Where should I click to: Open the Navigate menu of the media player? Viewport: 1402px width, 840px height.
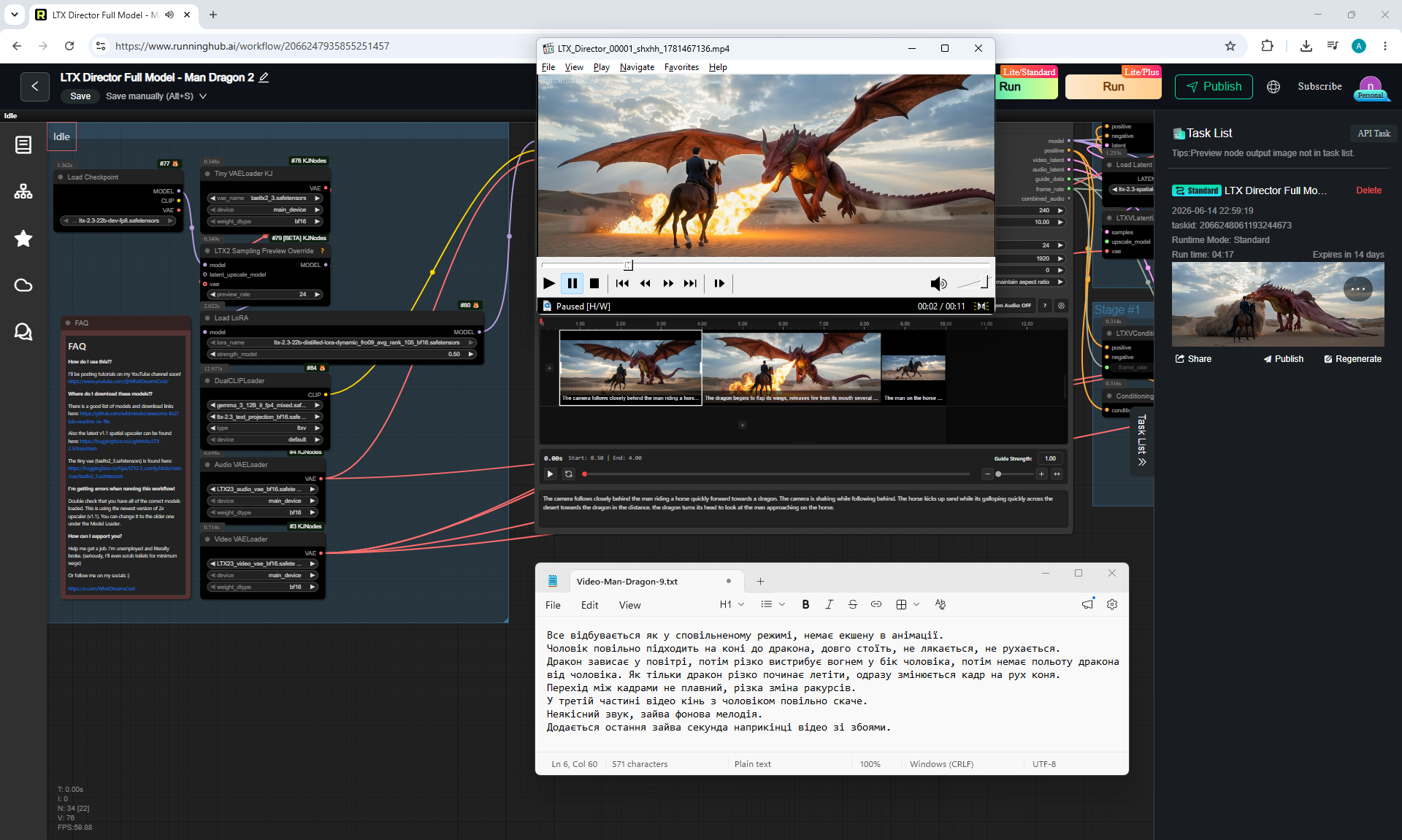click(x=637, y=67)
